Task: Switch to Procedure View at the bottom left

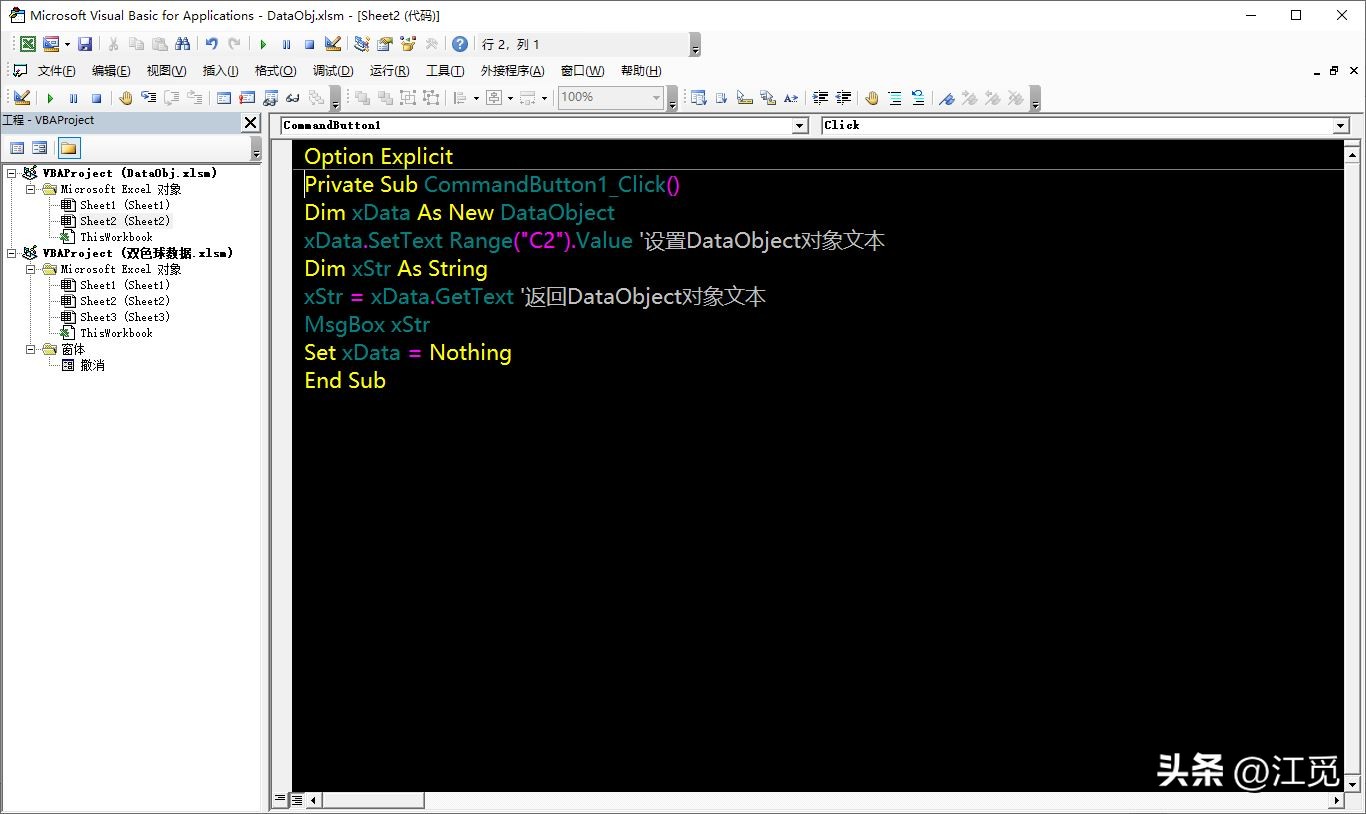Action: click(x=281, y=800)
